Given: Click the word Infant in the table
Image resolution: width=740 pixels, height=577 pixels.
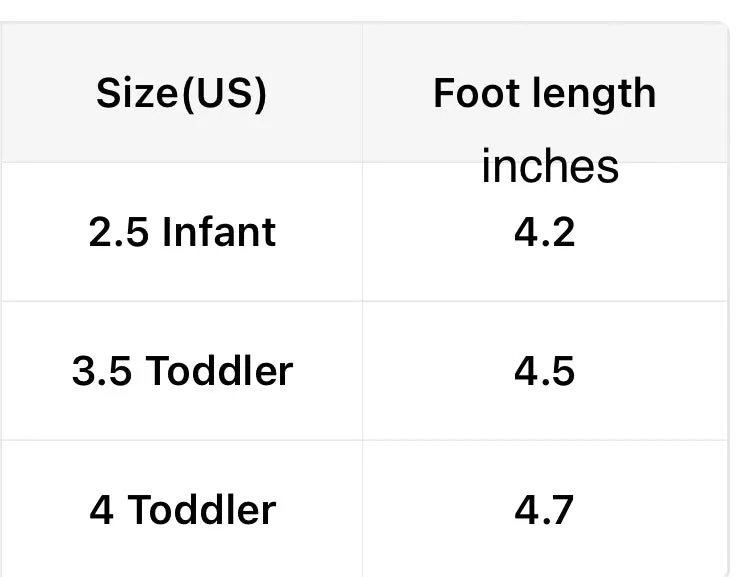Looking at the screenshot, I should (x=218, y=232).
